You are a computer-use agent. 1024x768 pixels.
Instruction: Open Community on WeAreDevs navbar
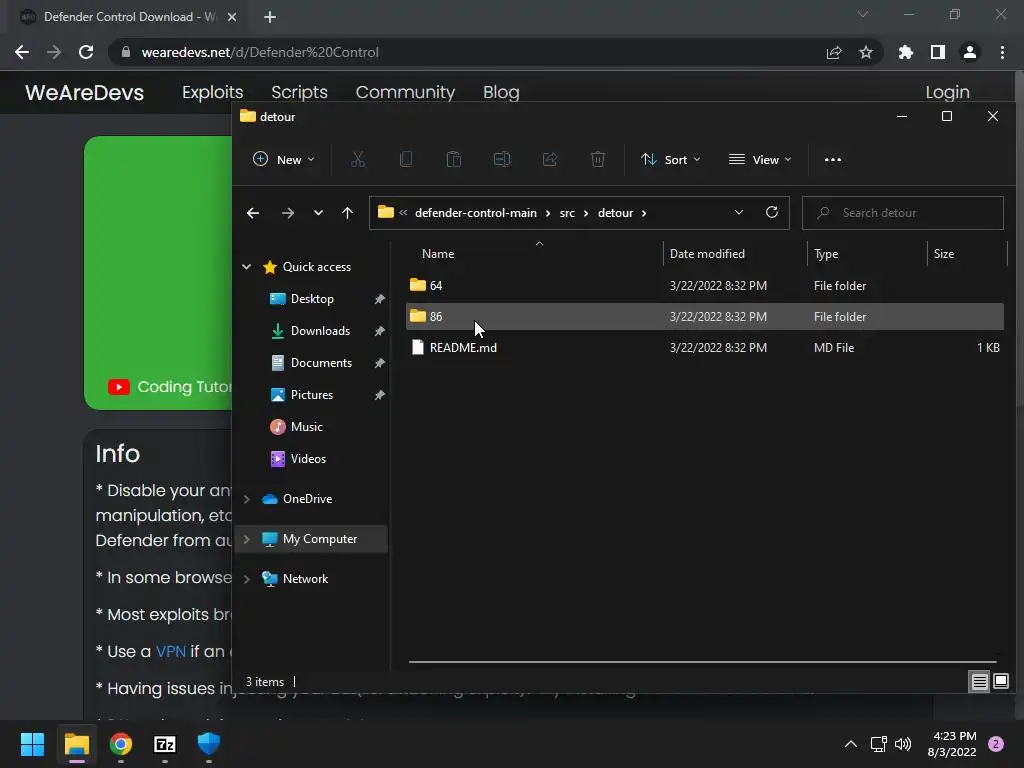tap(405, 92)
